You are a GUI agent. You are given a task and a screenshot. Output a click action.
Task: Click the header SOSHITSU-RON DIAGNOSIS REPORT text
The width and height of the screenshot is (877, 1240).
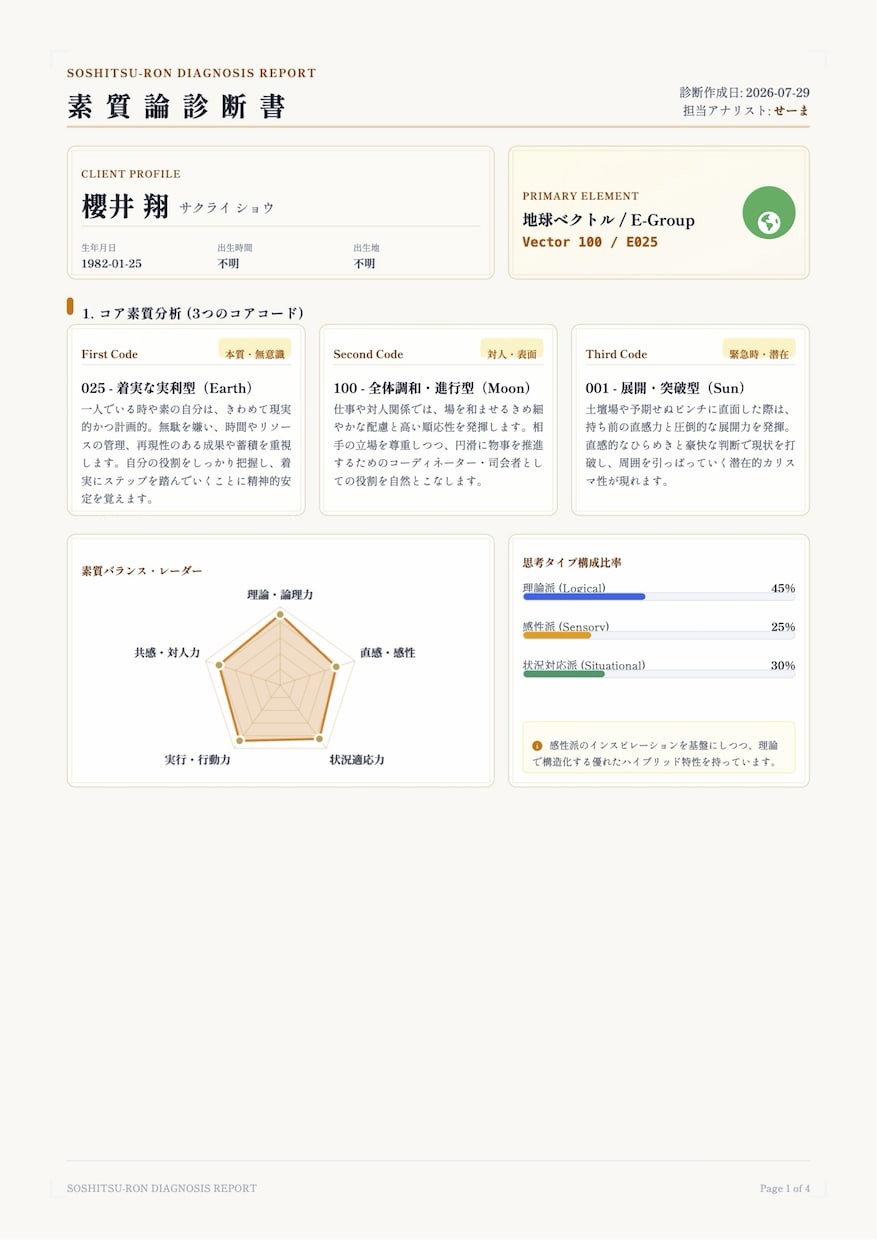coord(192,73)
